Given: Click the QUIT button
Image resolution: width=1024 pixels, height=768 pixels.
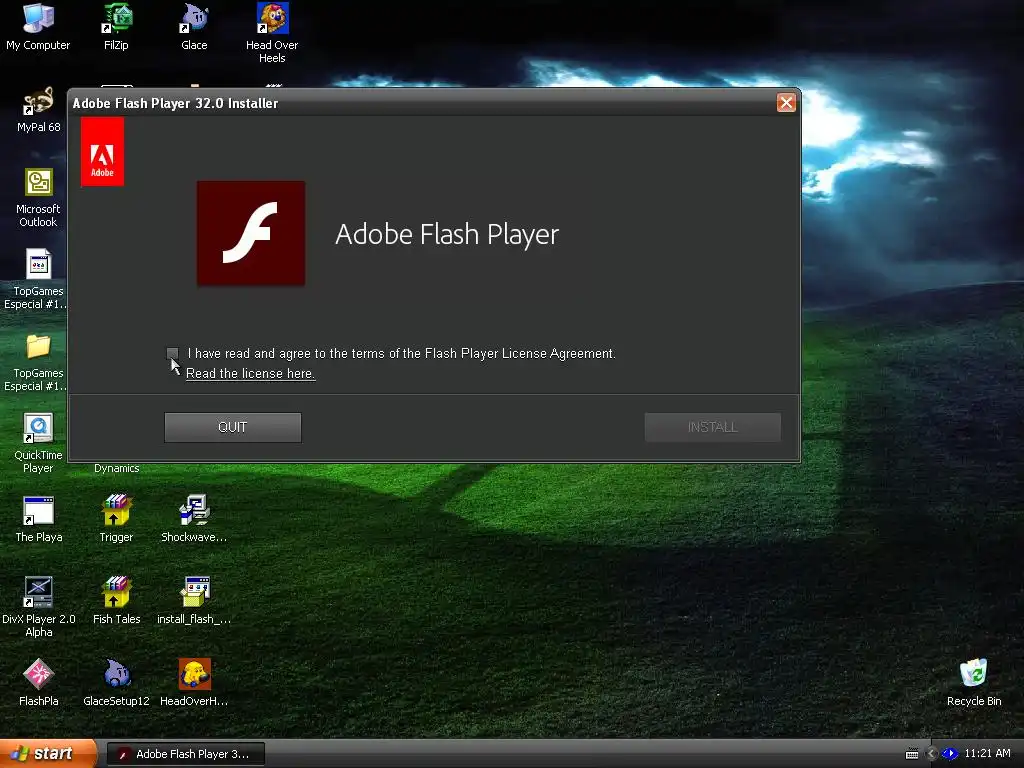Looking at the screenshot, I should (x=232, y=427).
